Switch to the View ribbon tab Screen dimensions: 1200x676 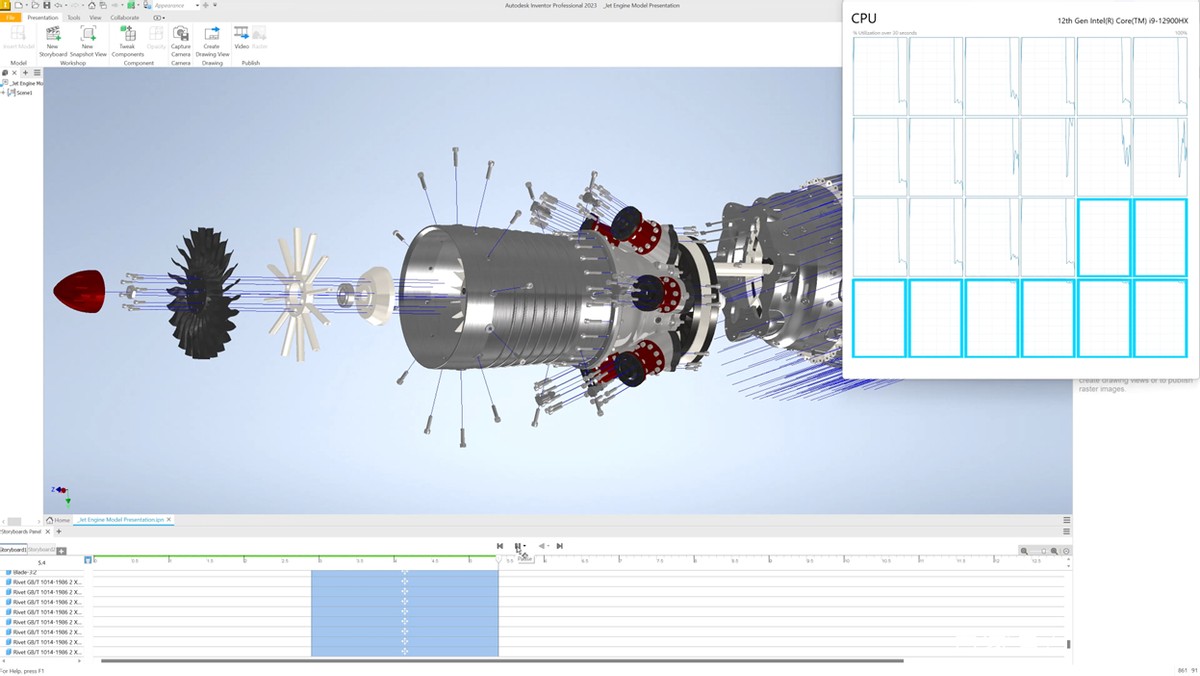(95, 18)
